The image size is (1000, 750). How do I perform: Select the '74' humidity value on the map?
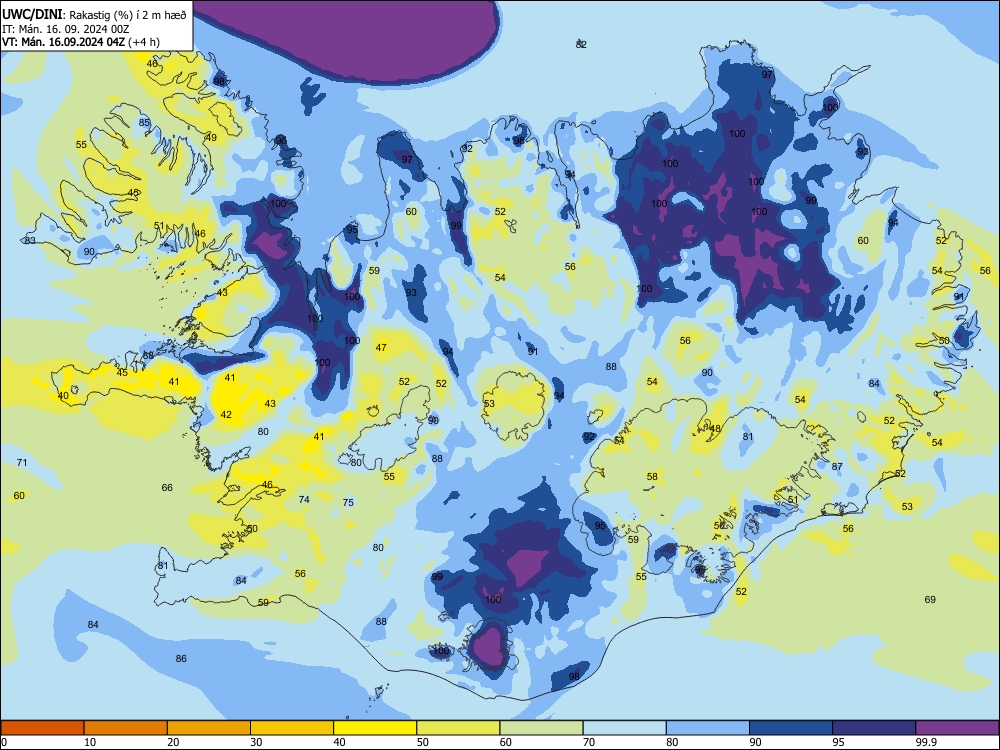coord(304,499)
